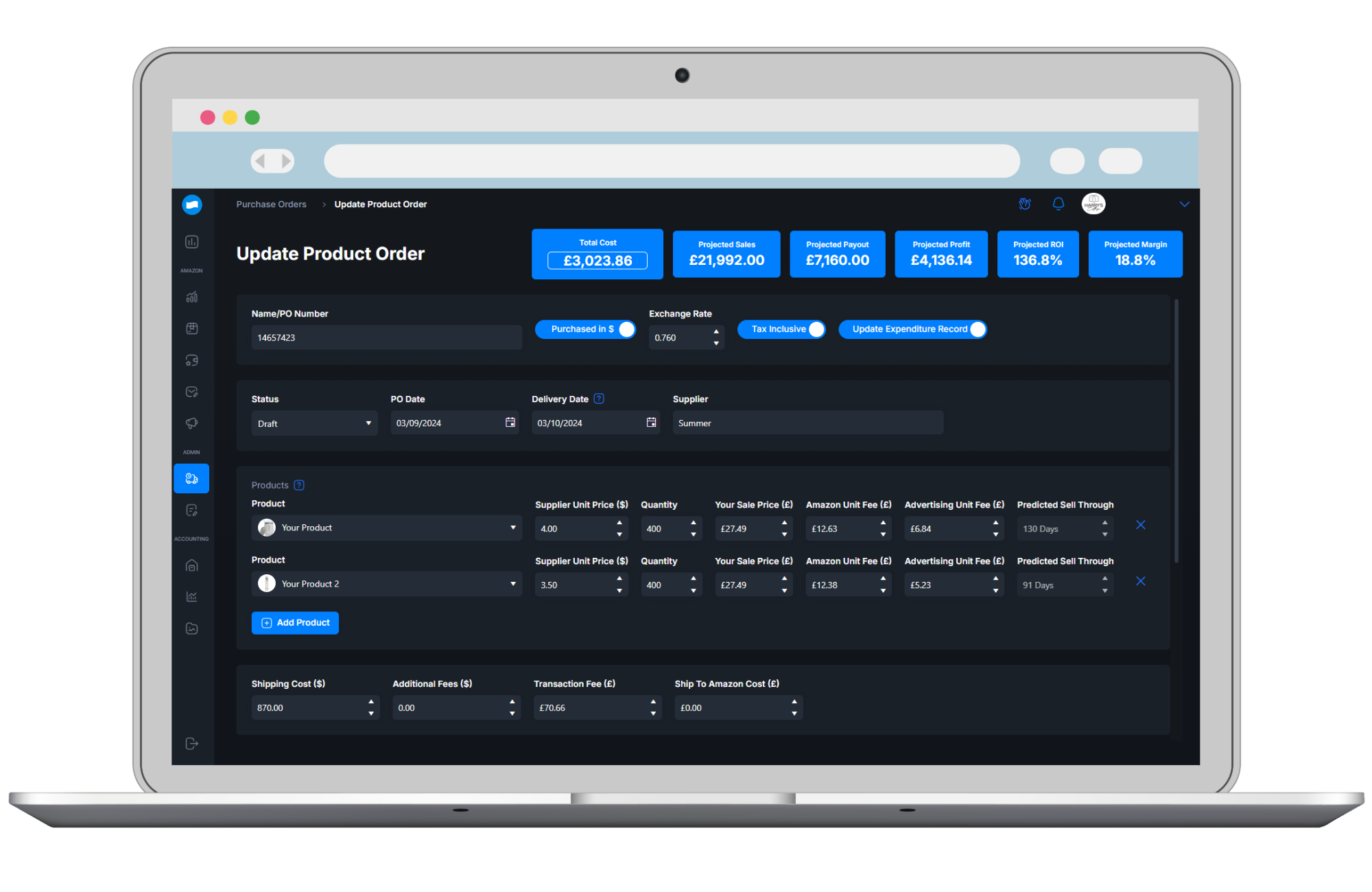This screenshot has width=1372, height=892.
Task: Open the refunds sidebar icon
Action: [192, 360]
